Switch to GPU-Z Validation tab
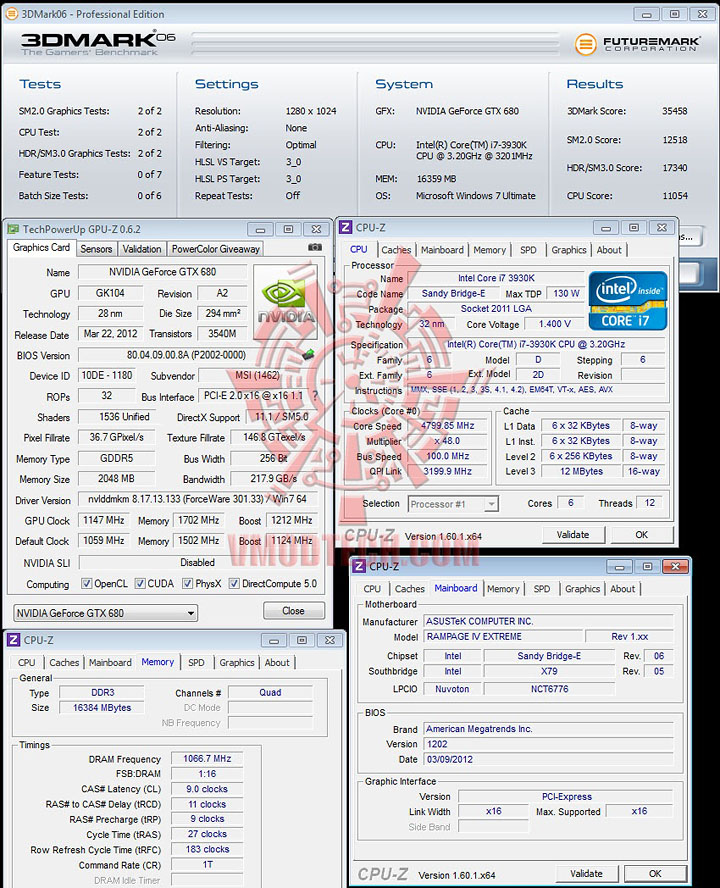The height and width of the screenshot is (888, 720). [x=142, y=249]
